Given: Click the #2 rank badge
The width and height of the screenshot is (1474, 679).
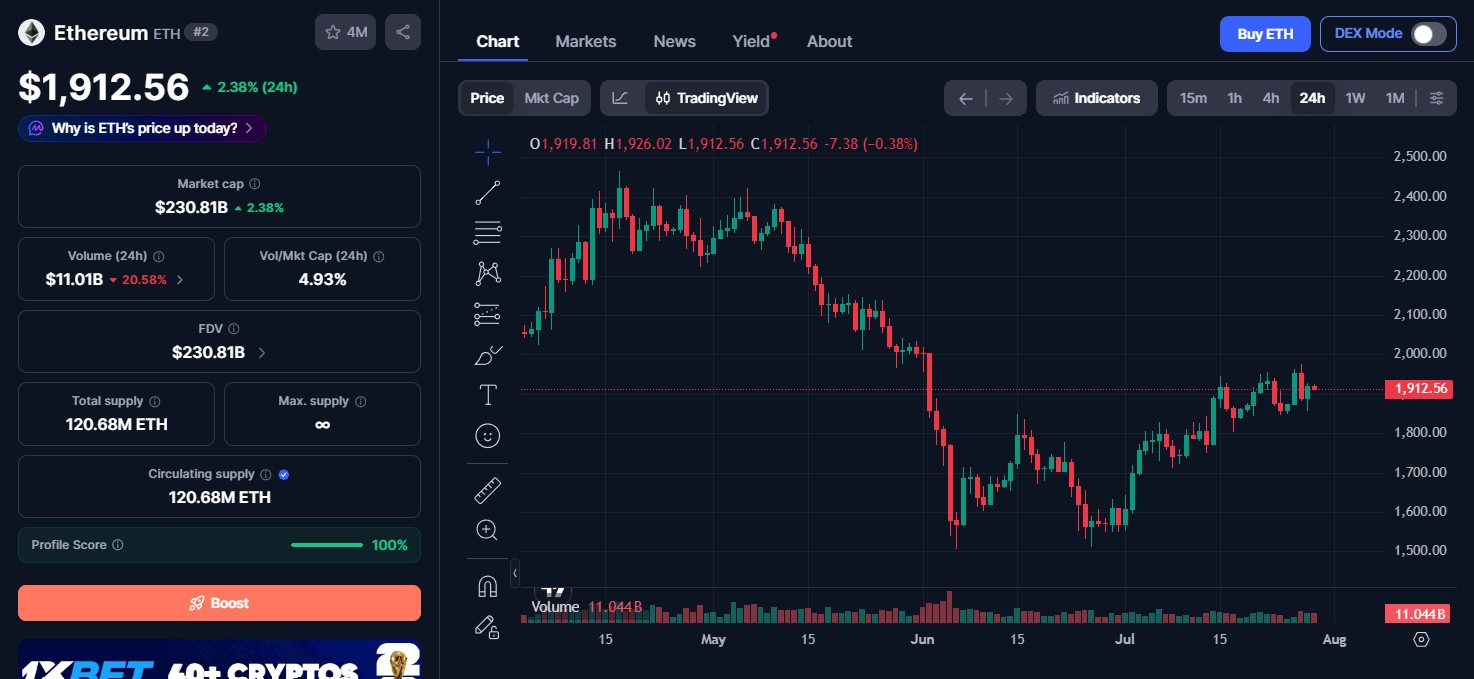Looking at the screenshot, I should click(x=201, y=32).
